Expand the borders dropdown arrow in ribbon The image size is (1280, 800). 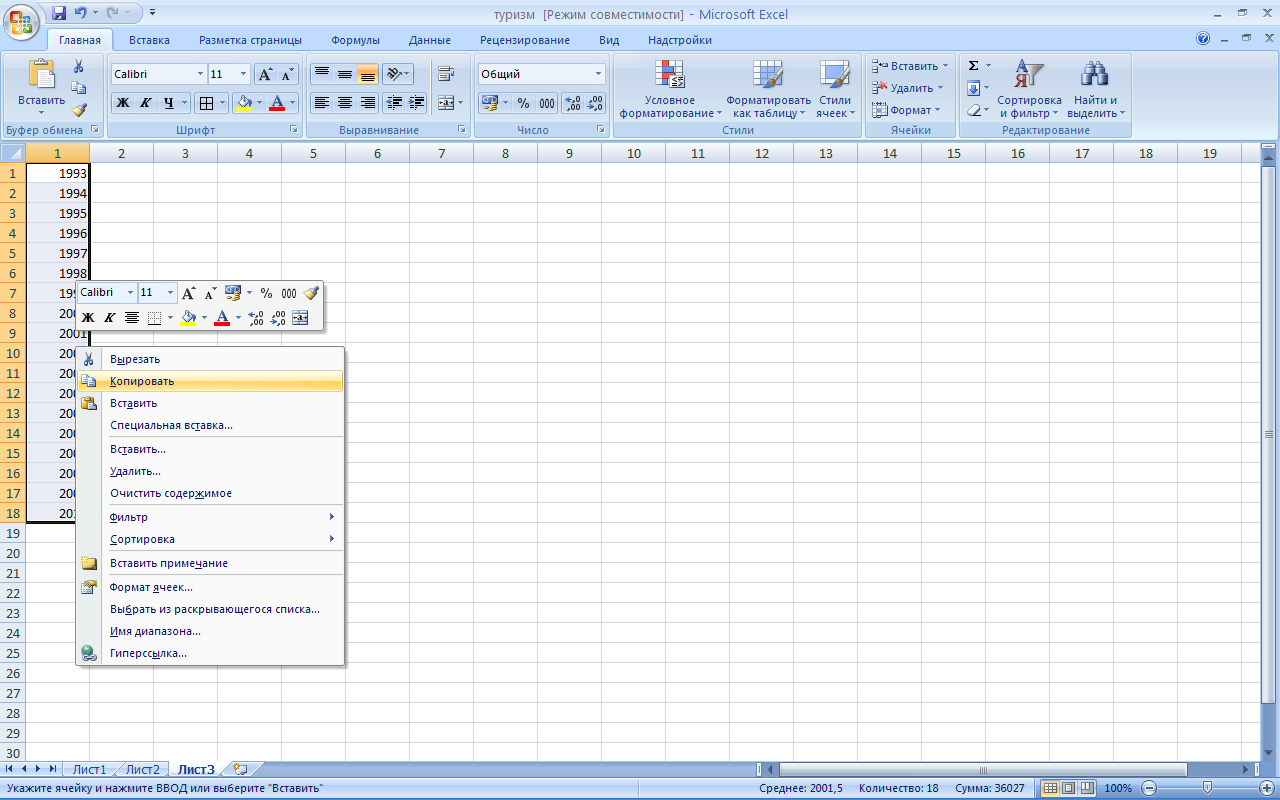pyautogui.click(x=222, y=103)
